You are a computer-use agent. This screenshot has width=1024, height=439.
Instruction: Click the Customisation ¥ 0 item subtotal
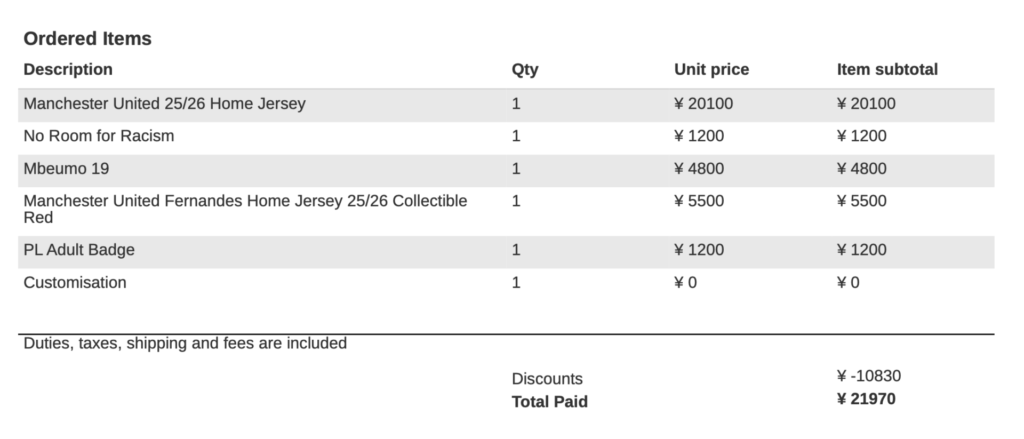pyautogui.click(x=848, y=282)
